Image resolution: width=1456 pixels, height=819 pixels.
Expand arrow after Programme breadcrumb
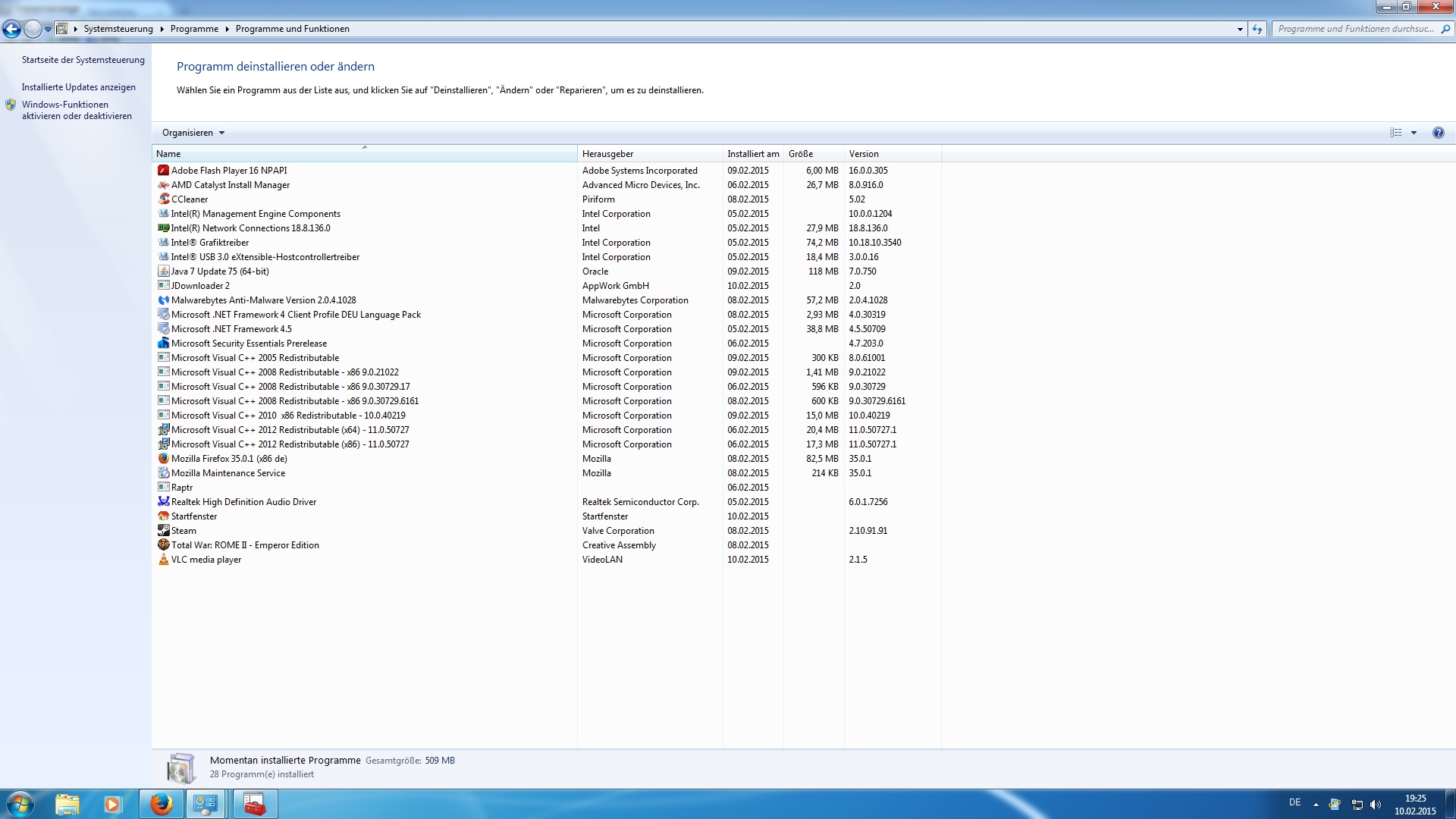(227, 29)
